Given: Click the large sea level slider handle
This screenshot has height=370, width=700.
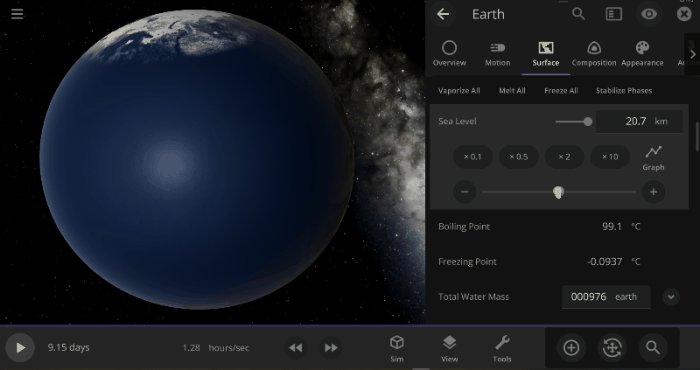Looking at the screenshot, I should point(558,192).
